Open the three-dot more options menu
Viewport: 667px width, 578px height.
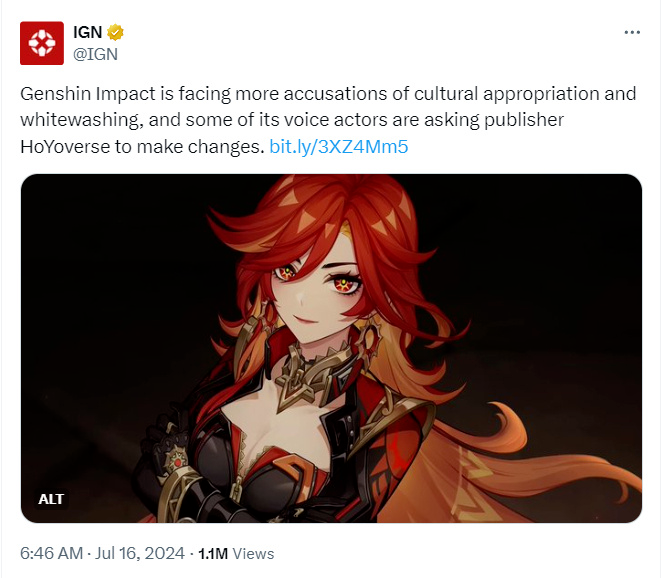632,32
